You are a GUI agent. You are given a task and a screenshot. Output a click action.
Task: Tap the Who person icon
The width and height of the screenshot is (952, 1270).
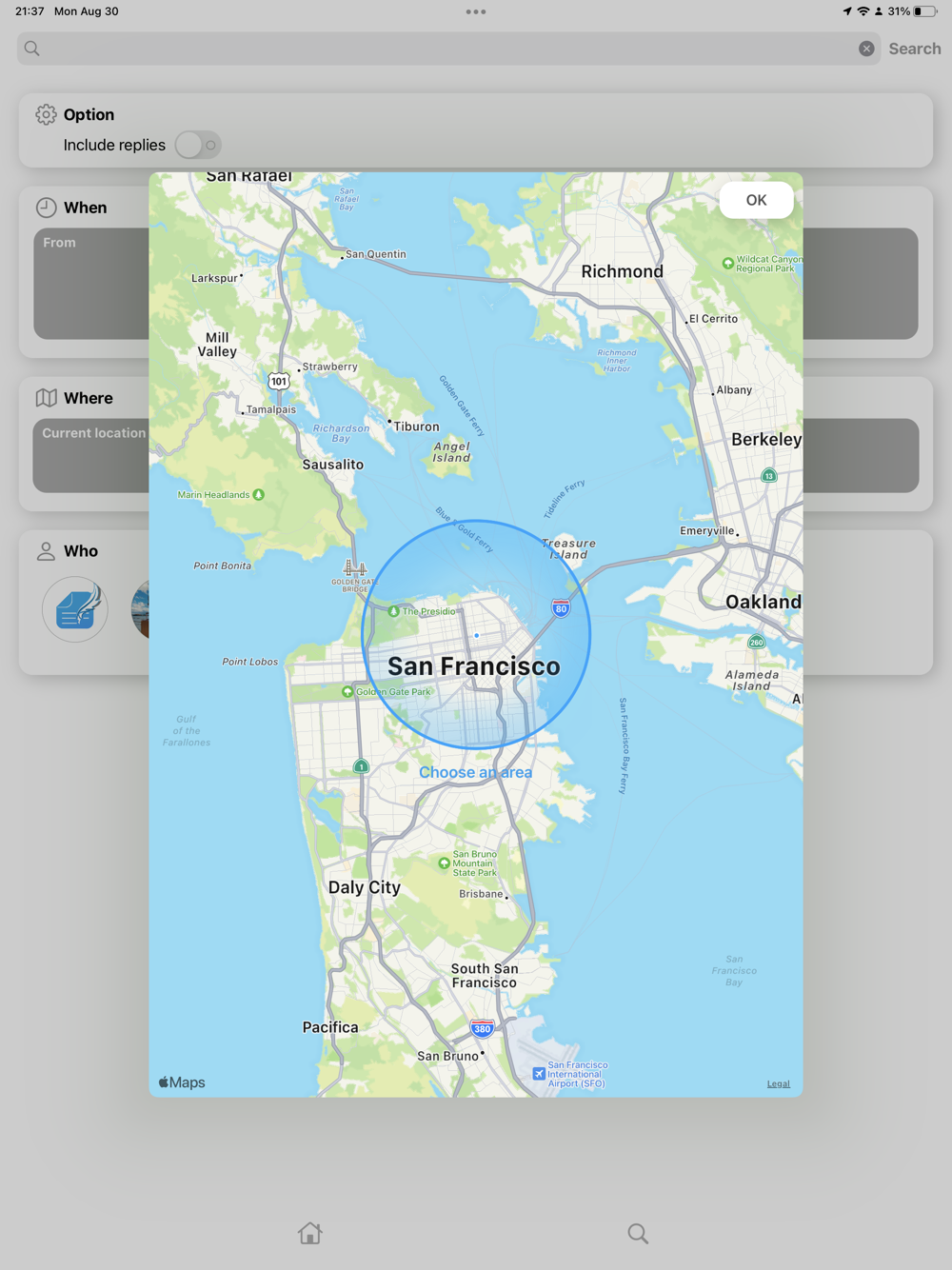(46, 551)
